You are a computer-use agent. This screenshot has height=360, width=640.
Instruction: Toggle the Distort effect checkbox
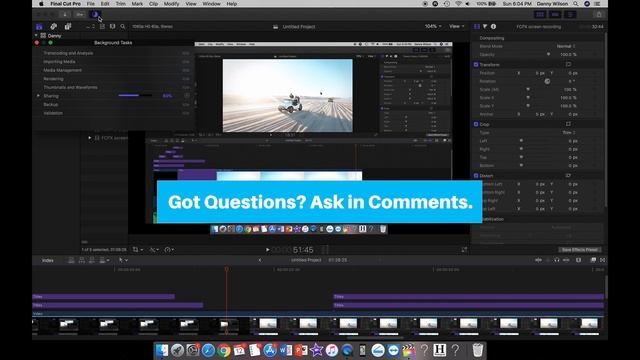[x=476, y=176]
